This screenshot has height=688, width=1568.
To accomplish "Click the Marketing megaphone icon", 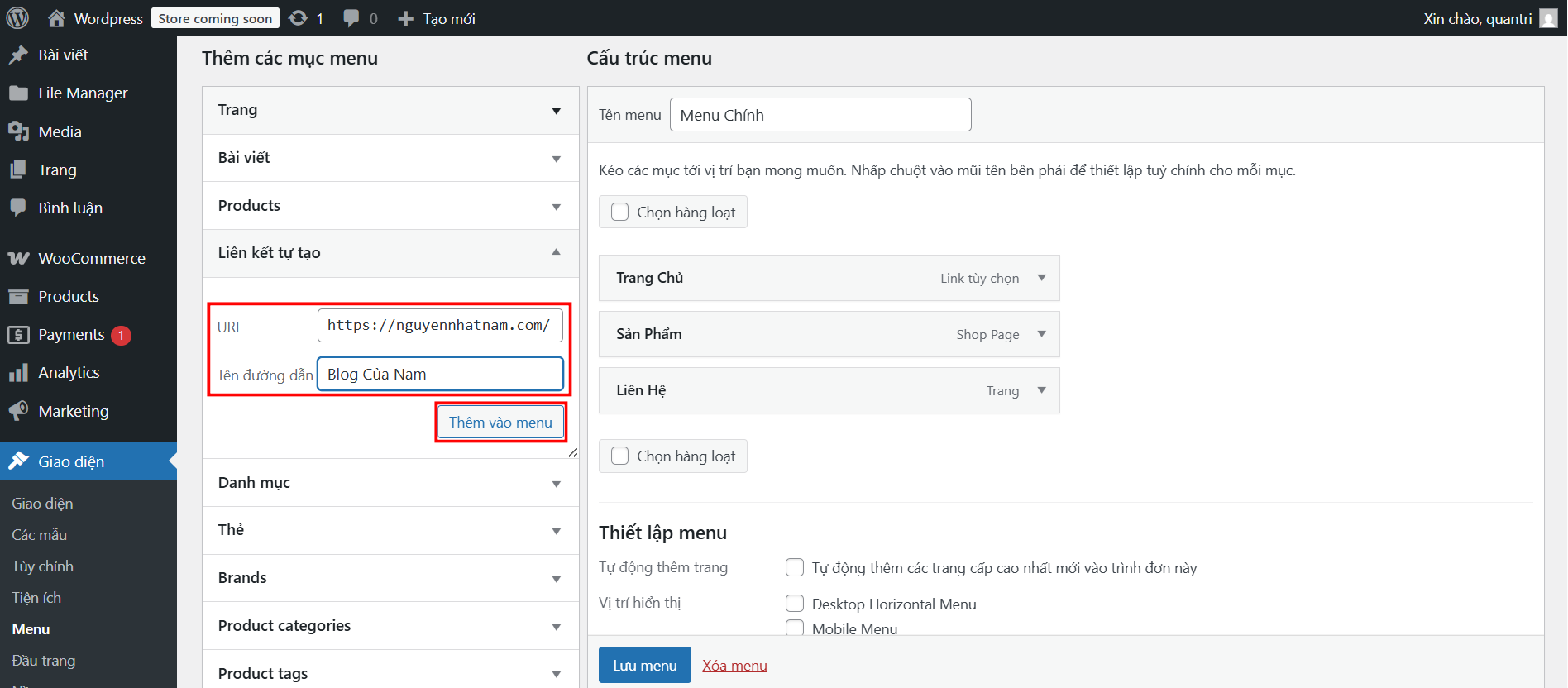I will click(18, 411).
